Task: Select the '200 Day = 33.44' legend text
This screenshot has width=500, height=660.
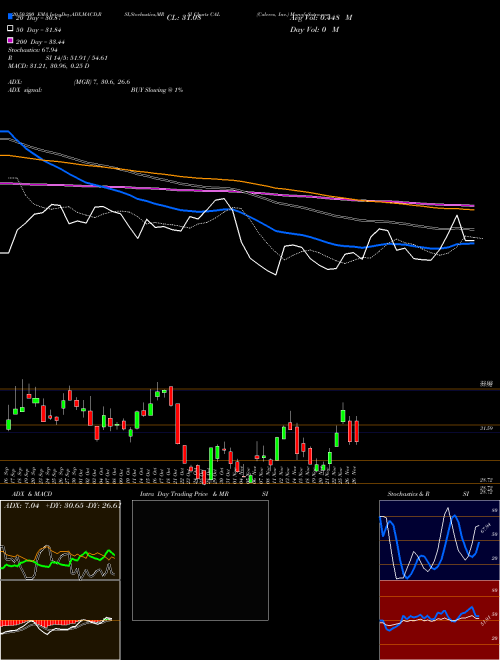Action: coord(40,42)
